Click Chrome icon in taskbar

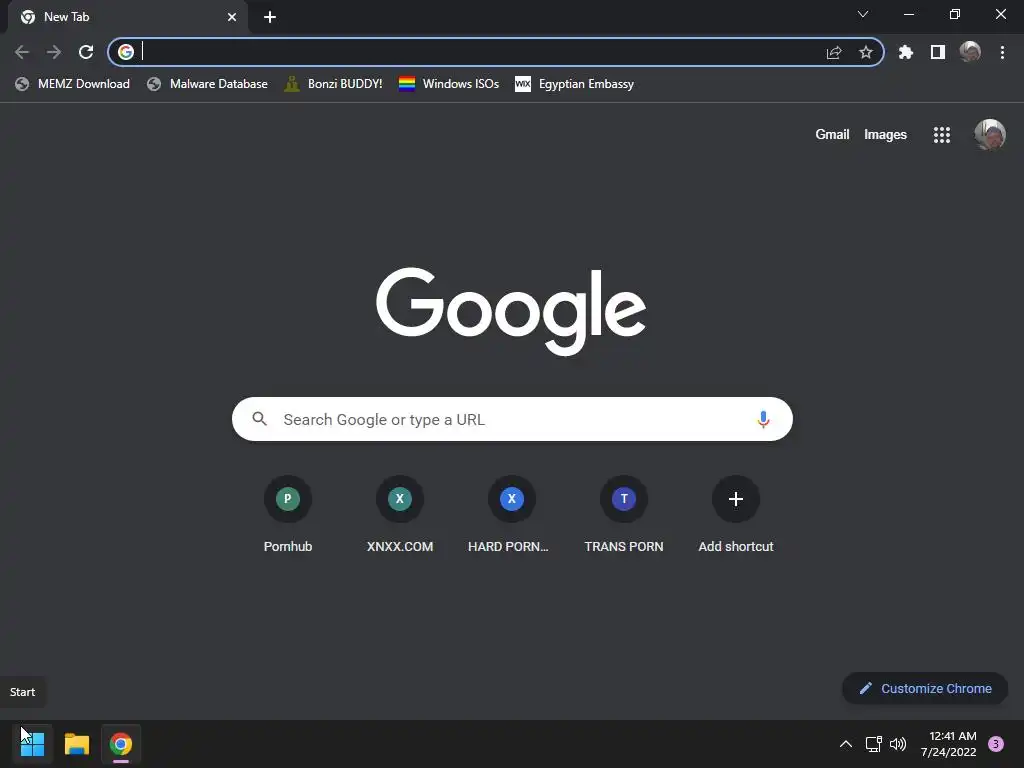[x=121, y=744]
